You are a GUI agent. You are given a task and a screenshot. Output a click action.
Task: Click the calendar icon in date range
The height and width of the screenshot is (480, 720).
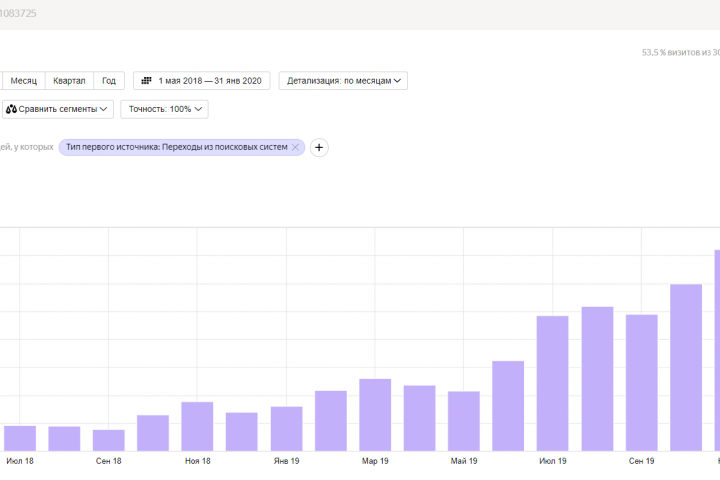tap(146, 81)
